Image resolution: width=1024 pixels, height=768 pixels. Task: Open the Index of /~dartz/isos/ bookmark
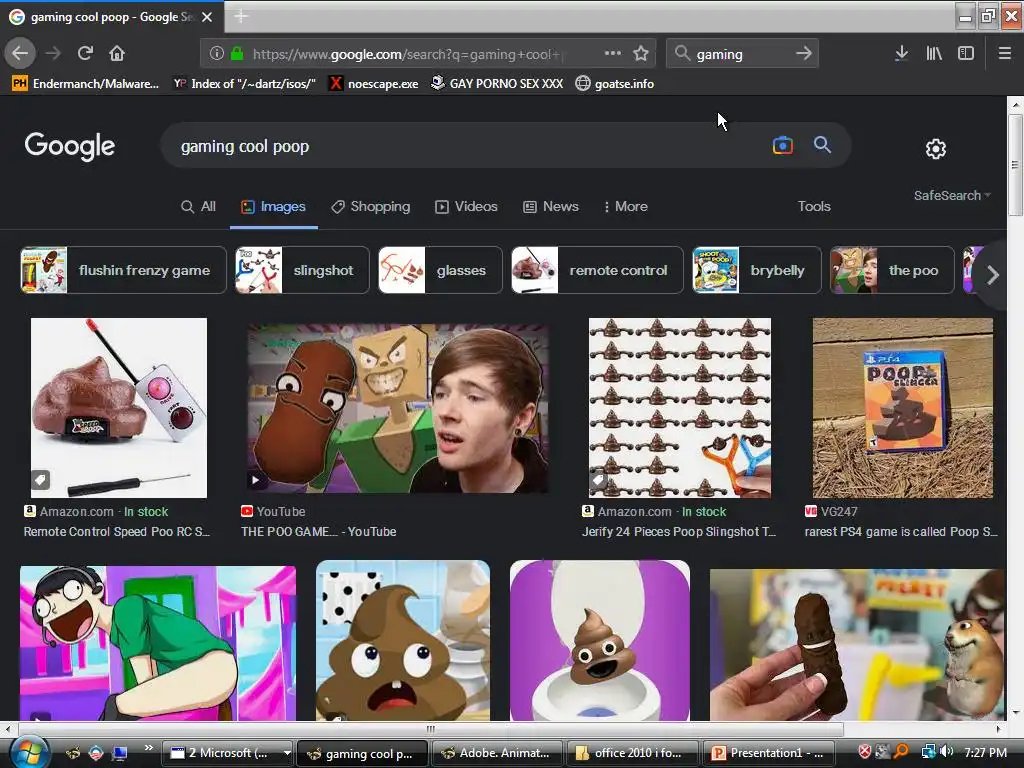click(245, 84)
